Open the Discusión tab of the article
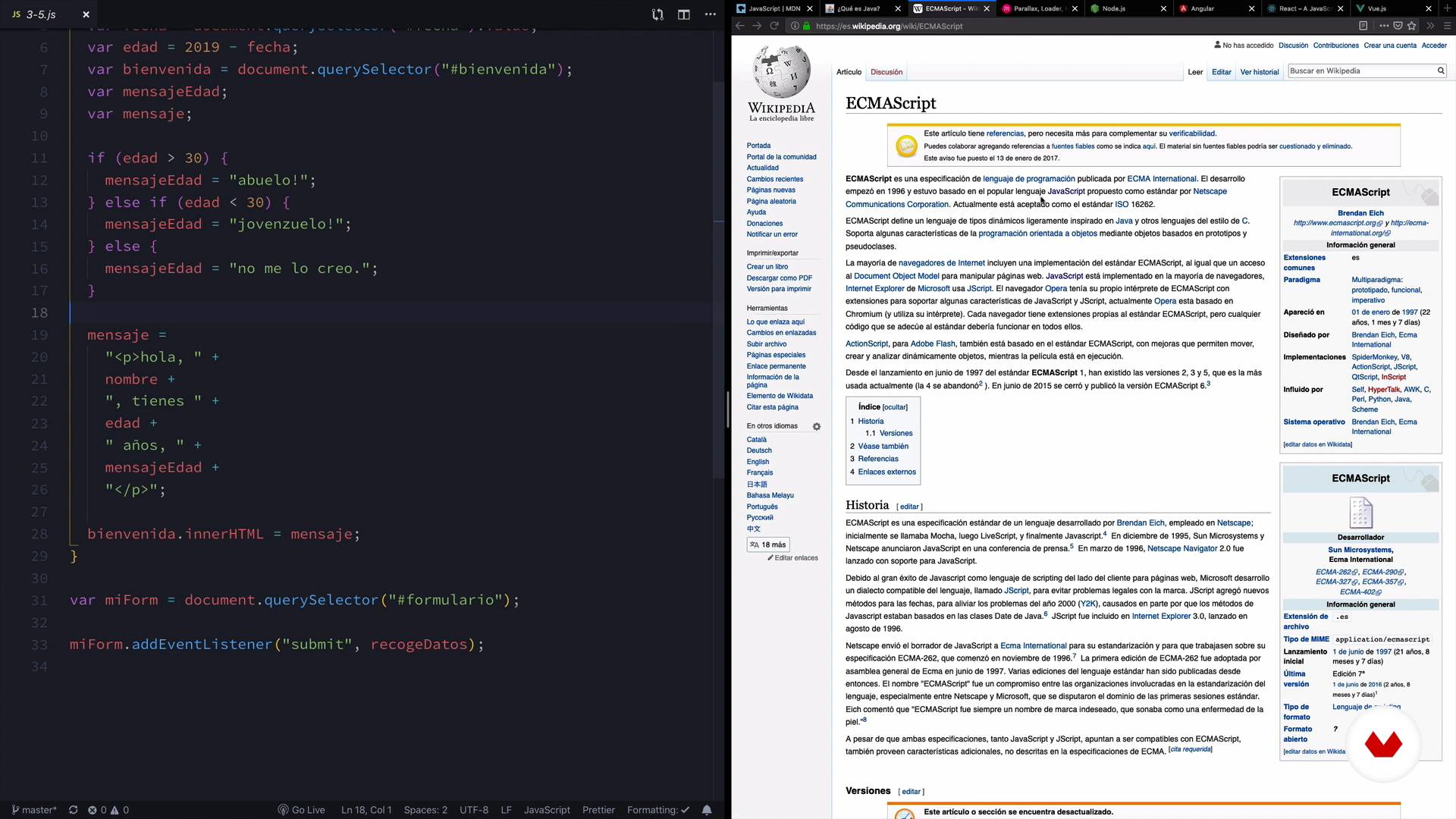The height and width of the screenshot is (819, 1456). (x=886, y=72)
